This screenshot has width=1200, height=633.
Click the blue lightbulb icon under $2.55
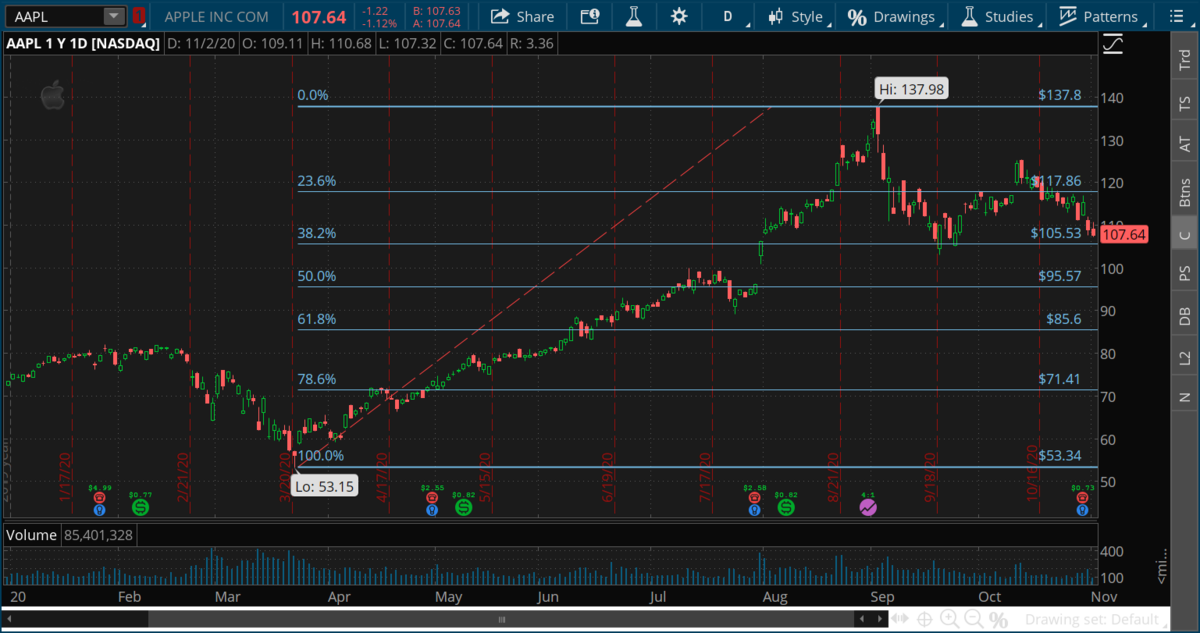pyautogui.click(x=431, y=510)
